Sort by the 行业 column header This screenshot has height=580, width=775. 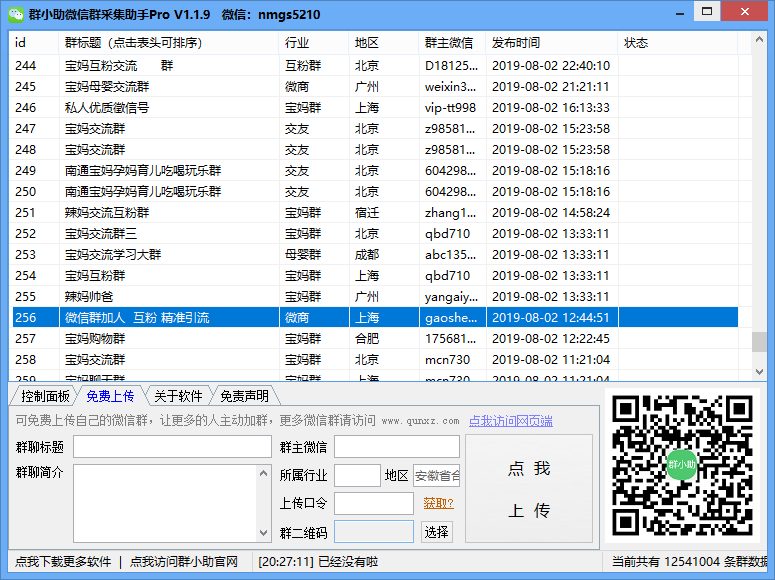click(x=297, y=43)
